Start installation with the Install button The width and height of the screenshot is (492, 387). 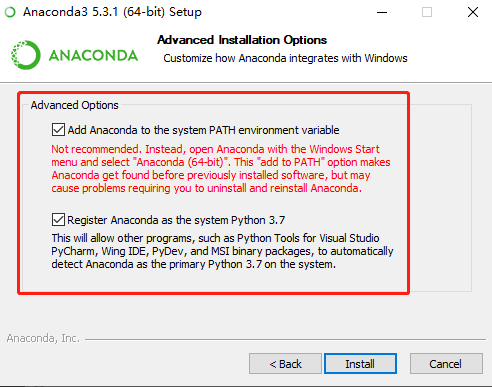(360, 364)
